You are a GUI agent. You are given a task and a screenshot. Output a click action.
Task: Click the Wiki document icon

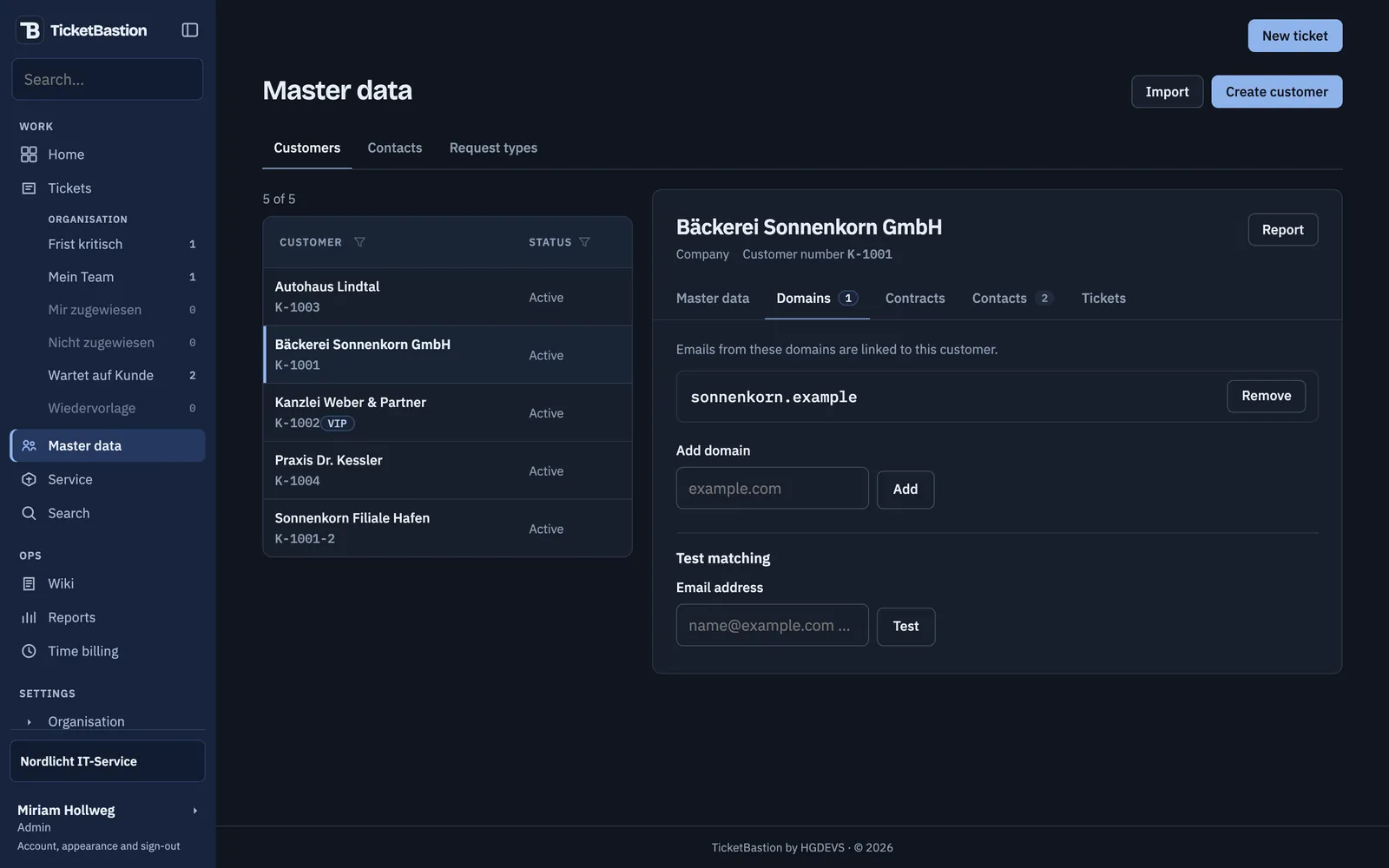point(29,583)
